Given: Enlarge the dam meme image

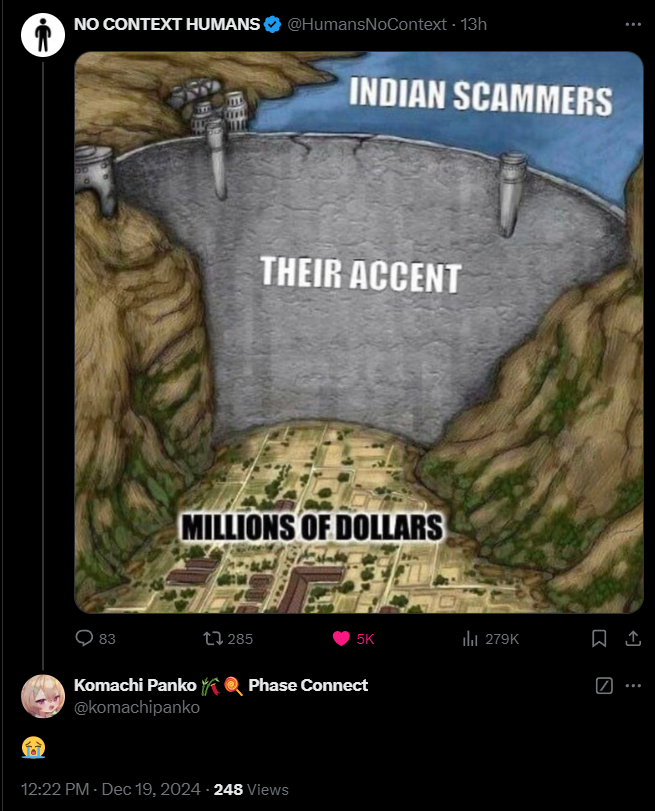Looking at the screenshot, I should (359, 332).
